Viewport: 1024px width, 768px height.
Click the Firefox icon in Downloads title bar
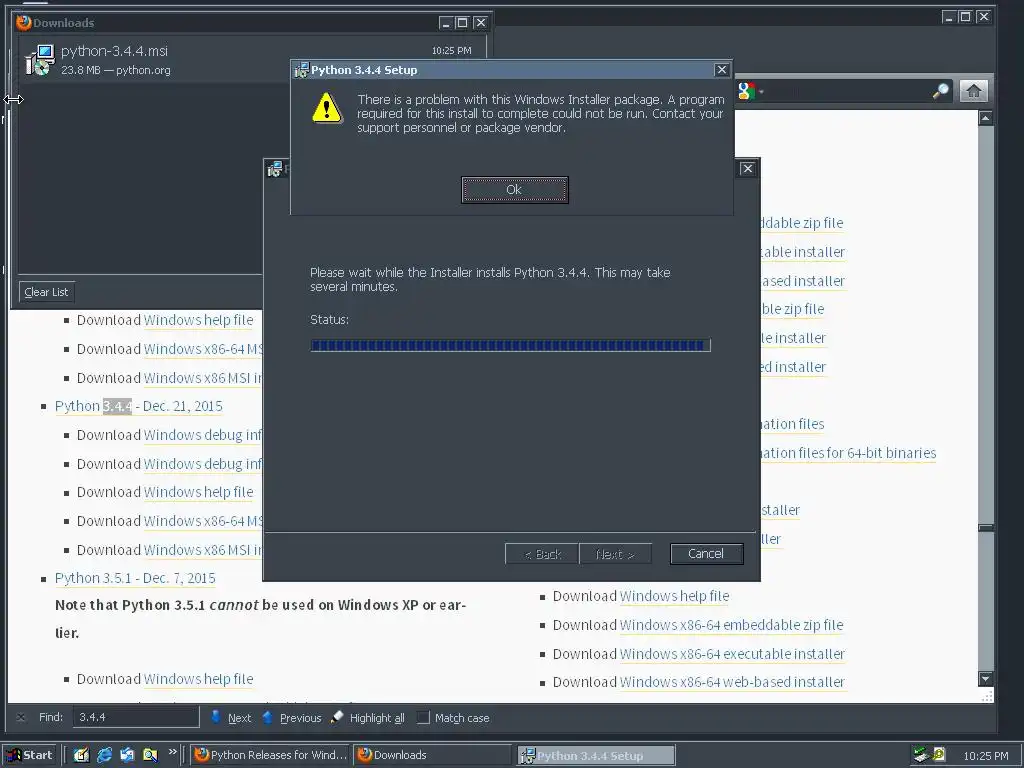pos(24,23)
